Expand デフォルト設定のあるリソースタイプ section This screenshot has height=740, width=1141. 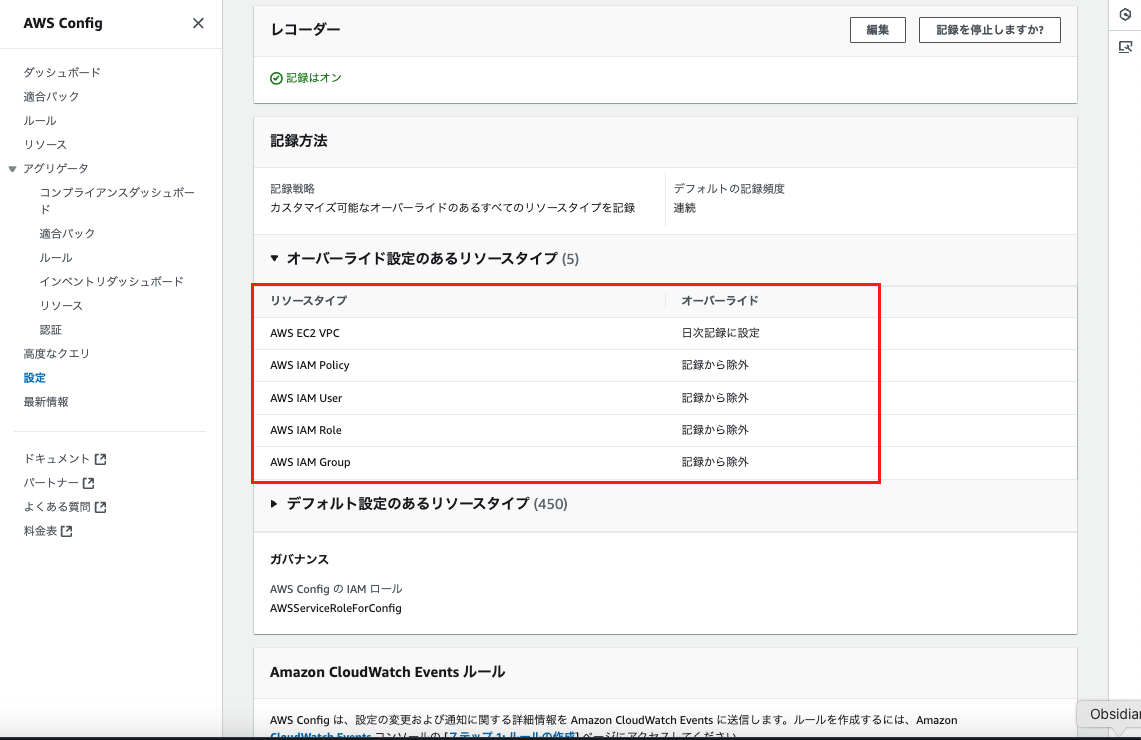275,504
